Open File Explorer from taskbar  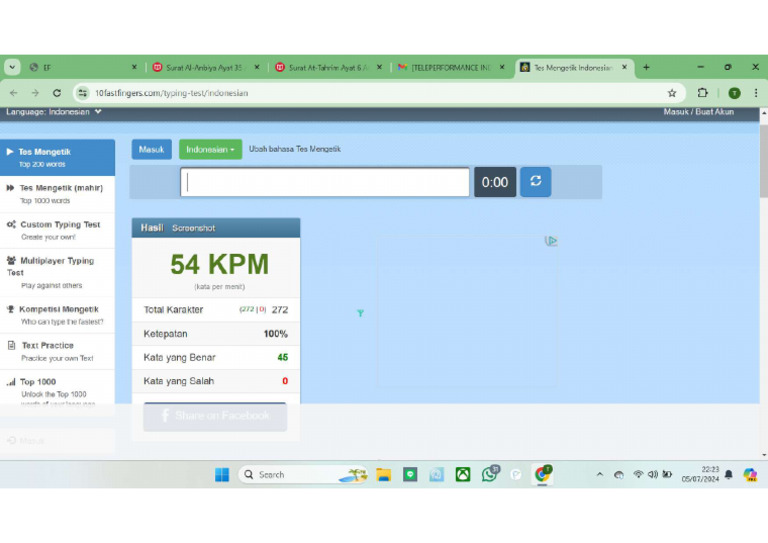tap(384, 474)
